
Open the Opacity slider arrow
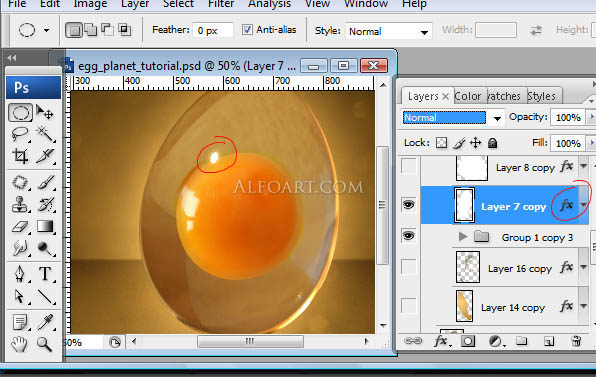(591, 117)
